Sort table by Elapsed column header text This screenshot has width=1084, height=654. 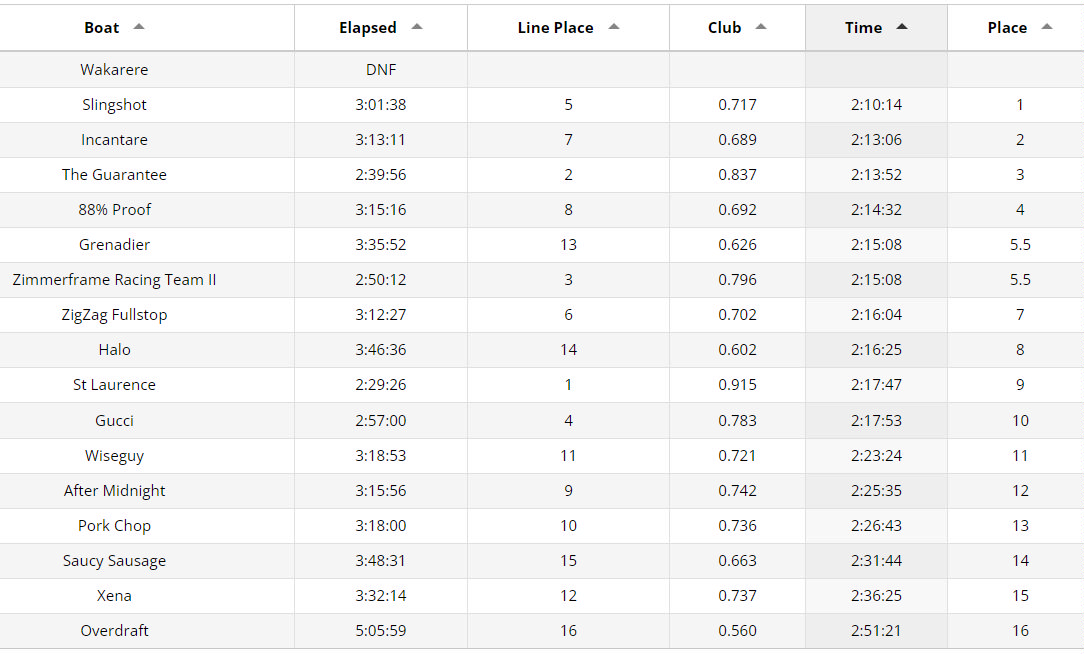point(367,28)
